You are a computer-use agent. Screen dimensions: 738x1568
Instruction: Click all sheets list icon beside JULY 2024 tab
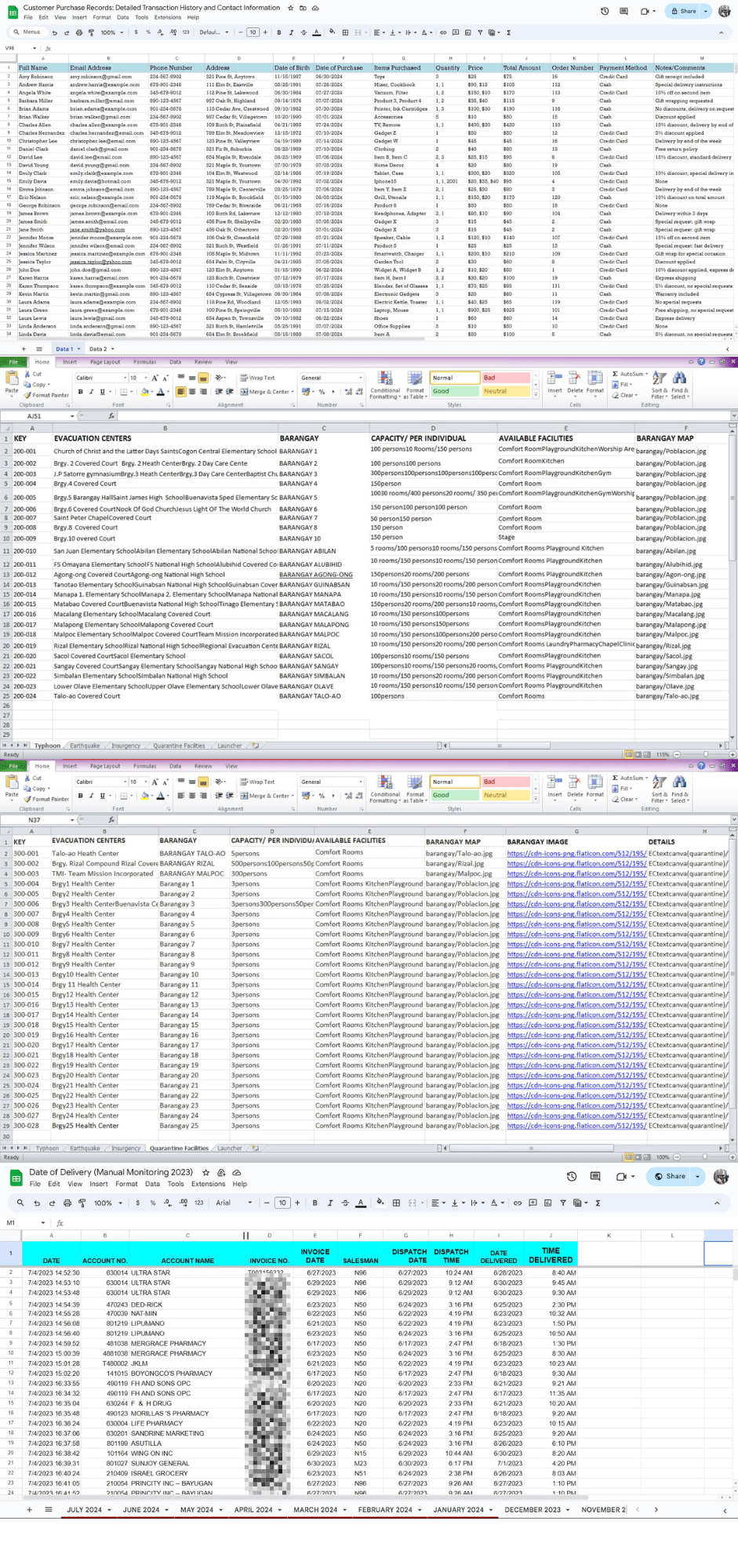click(49, 1509)
